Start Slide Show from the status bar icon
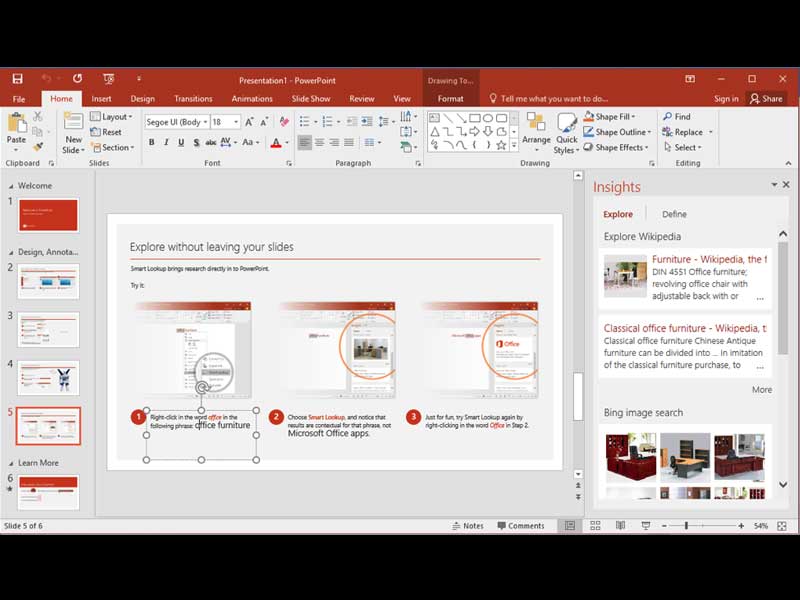This screenshot has height=600, width=800. (x=646, y=525)
